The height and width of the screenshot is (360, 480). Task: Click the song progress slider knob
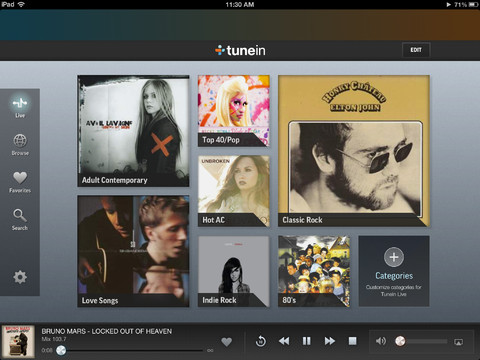click(x=61, y=350)
